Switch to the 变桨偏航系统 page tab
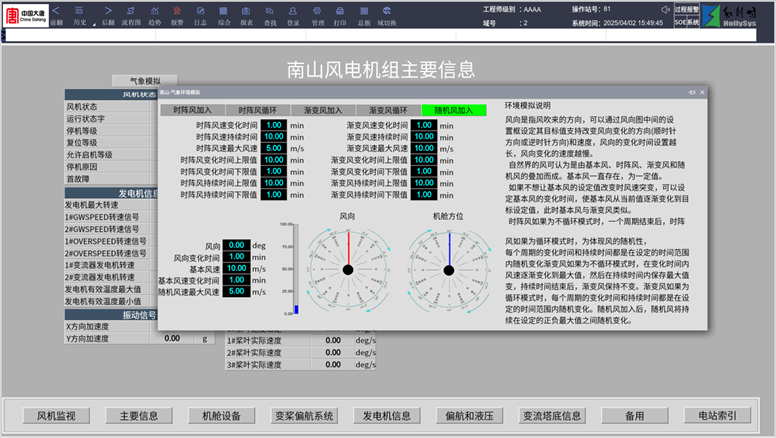Image resolution: width=776 pixels, height=438 pixels. pos(304,416)
